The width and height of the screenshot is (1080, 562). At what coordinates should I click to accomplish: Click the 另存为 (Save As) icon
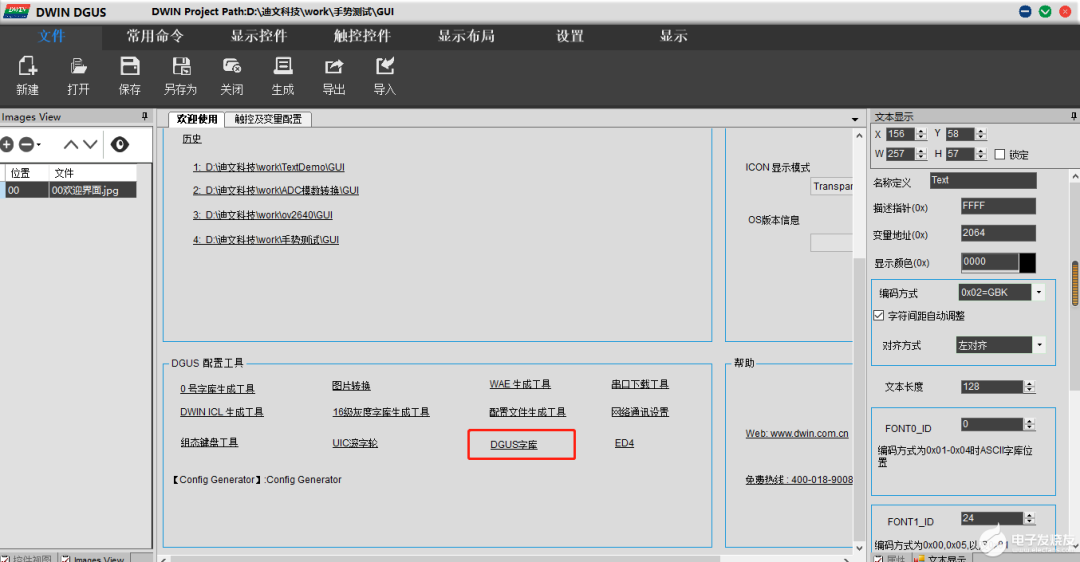(x=181, y=66)
